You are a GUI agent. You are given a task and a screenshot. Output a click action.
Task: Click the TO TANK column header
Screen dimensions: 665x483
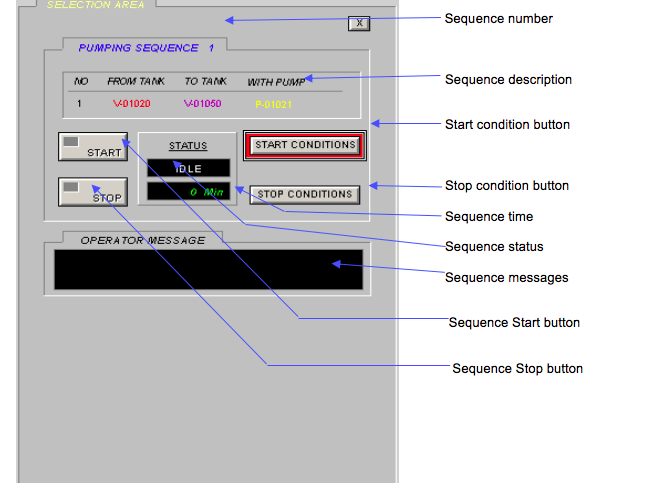204,81
